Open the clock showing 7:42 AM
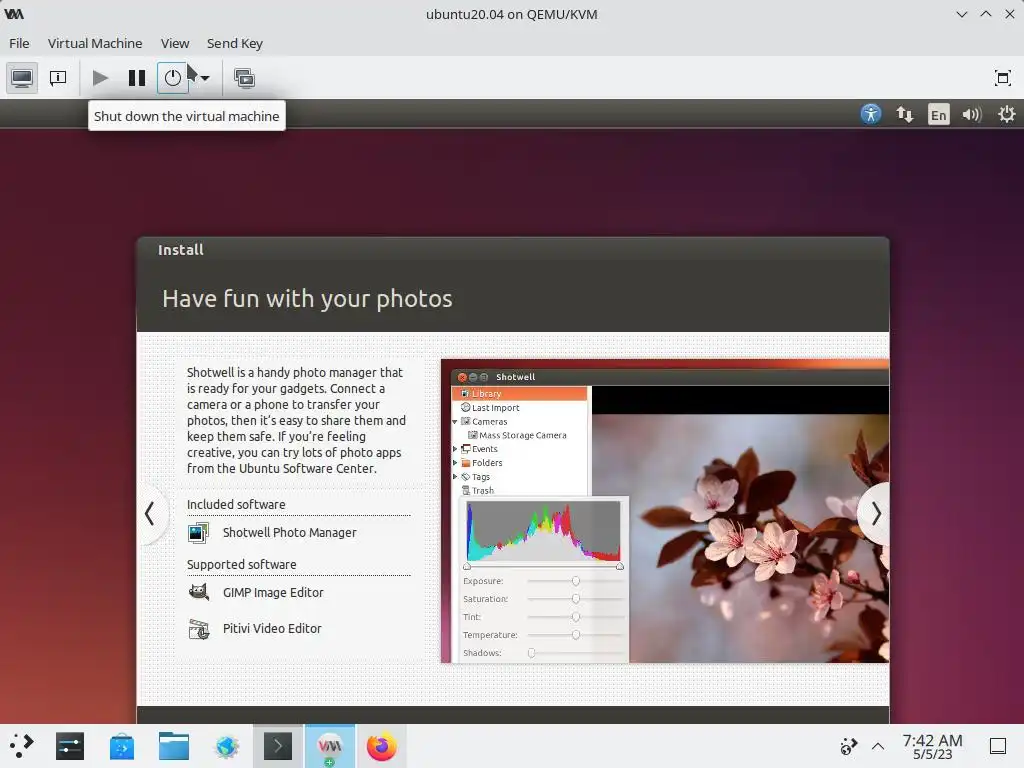Screen dimensions: 1024x768 coord(932,746)
